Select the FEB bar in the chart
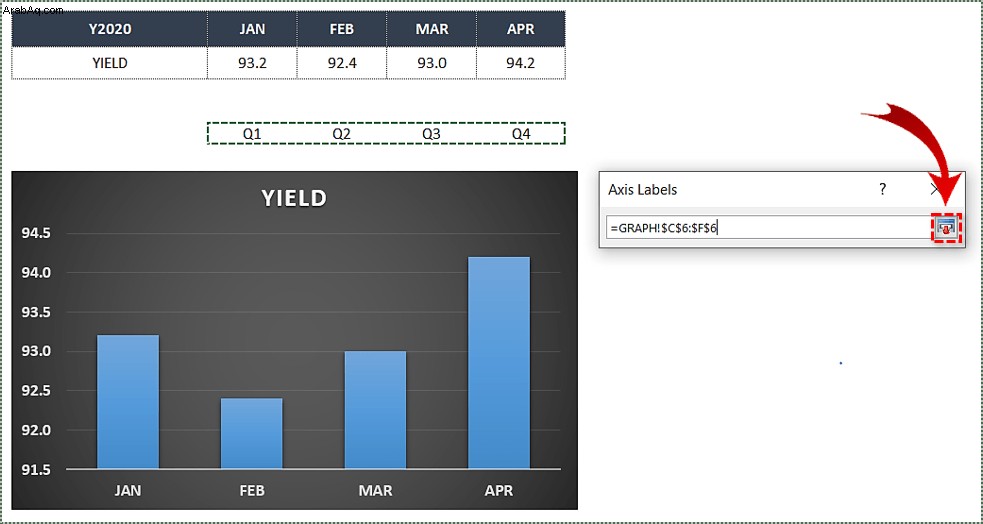This screenshot has height=524, width=983. (x=252, y=433)
